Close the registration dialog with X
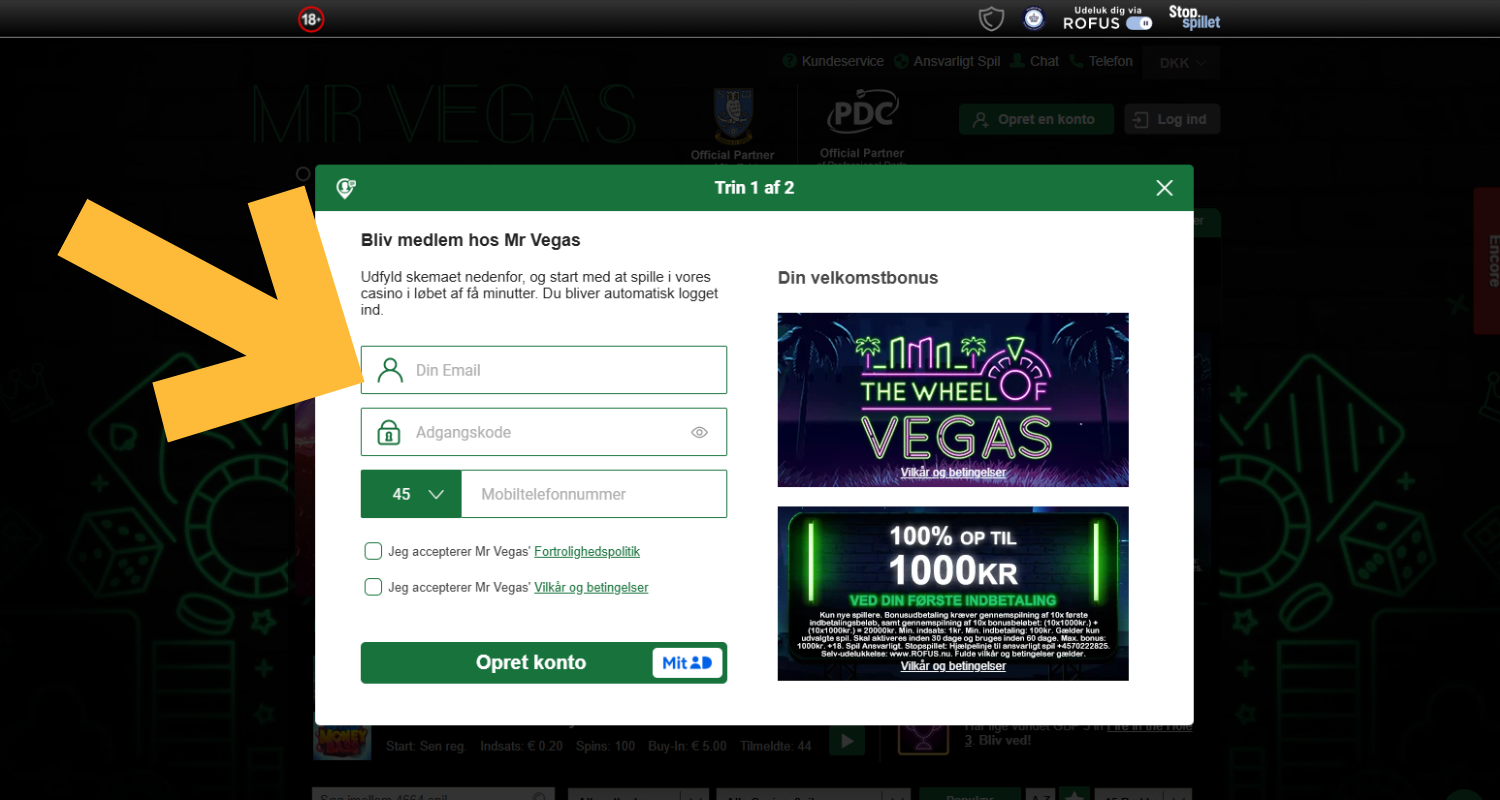The image size is (1500, 800). [1164, 188]
